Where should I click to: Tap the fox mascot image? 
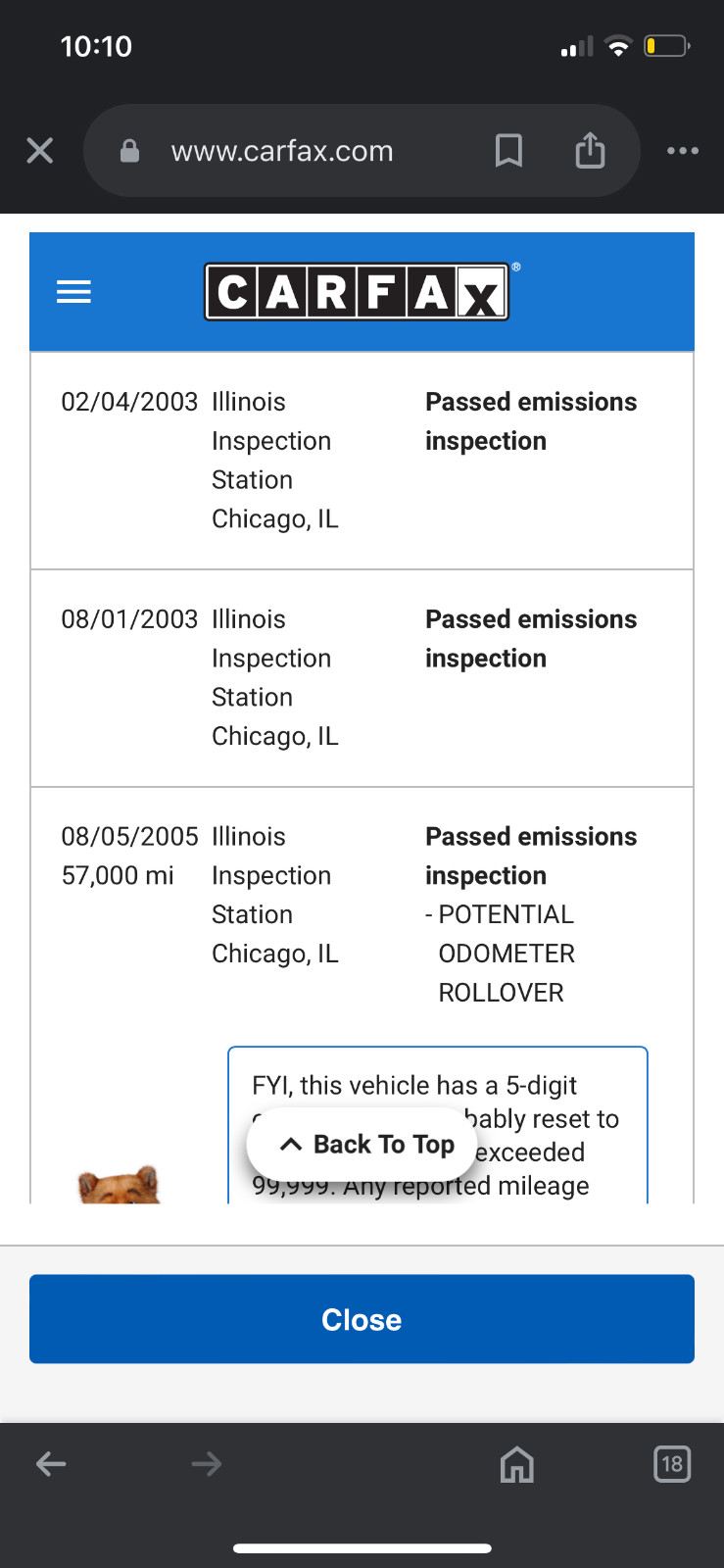[119, 1185]
